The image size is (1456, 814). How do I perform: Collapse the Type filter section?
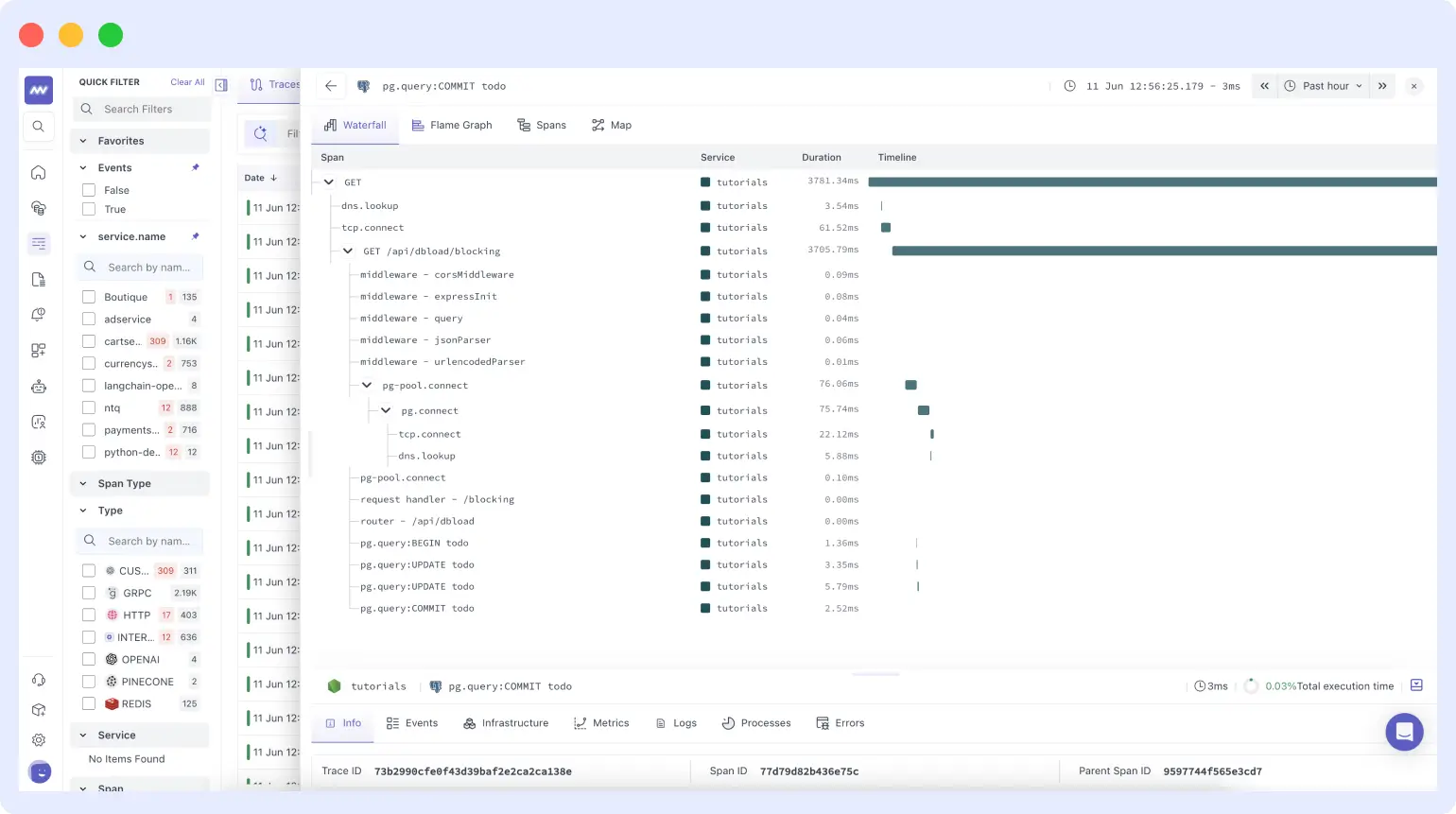(x=83, y=511)
